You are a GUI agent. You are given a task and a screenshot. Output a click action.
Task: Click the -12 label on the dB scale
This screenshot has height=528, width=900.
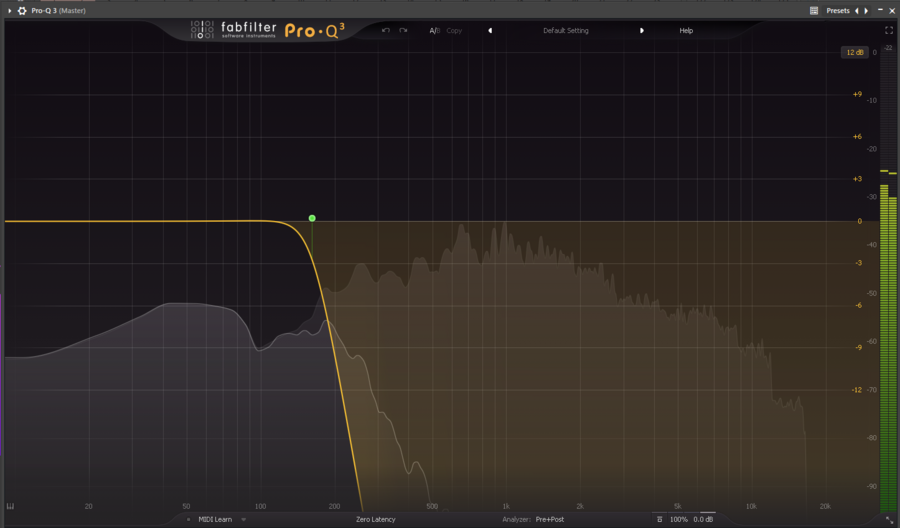click(856, 390)
